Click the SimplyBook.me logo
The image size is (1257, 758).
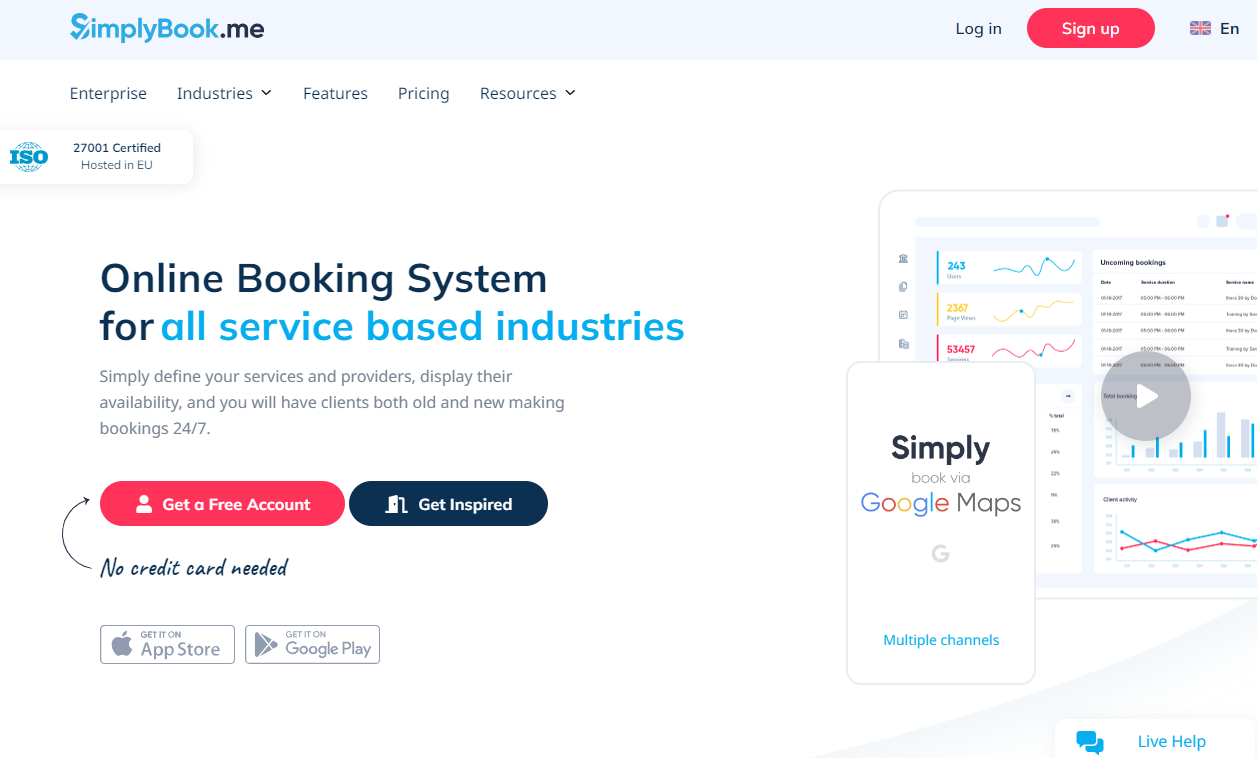pyautogui.click(x=166, y=28)
